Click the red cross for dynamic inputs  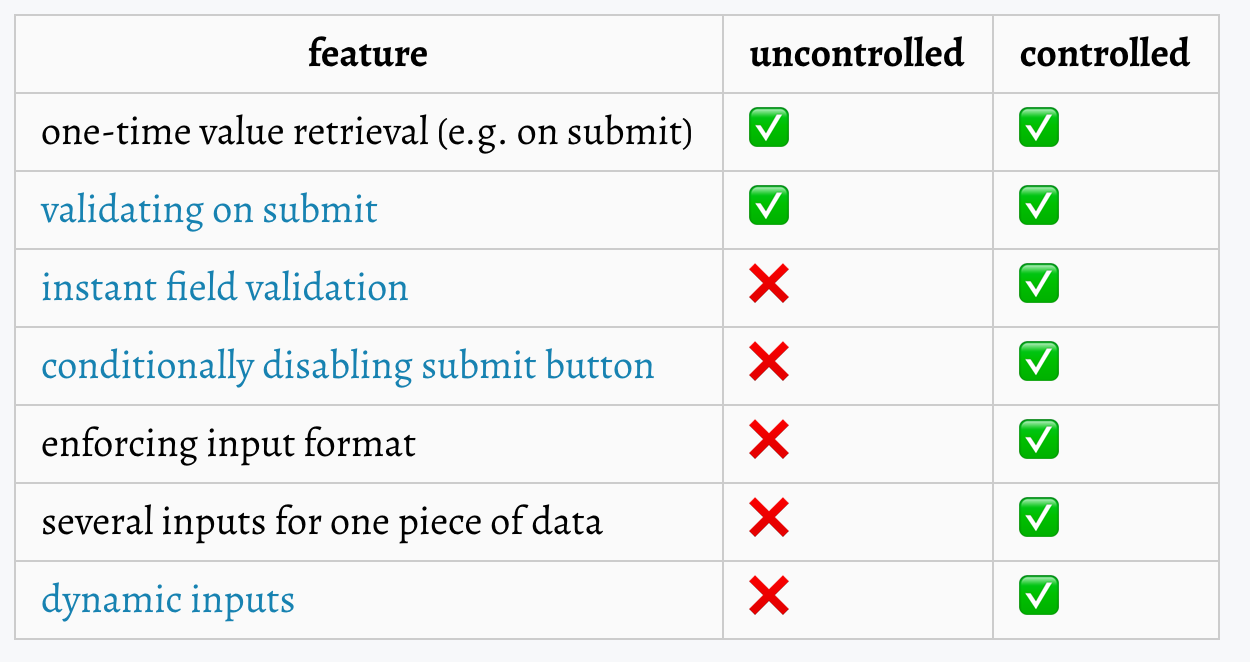click(x=768, y=597)
